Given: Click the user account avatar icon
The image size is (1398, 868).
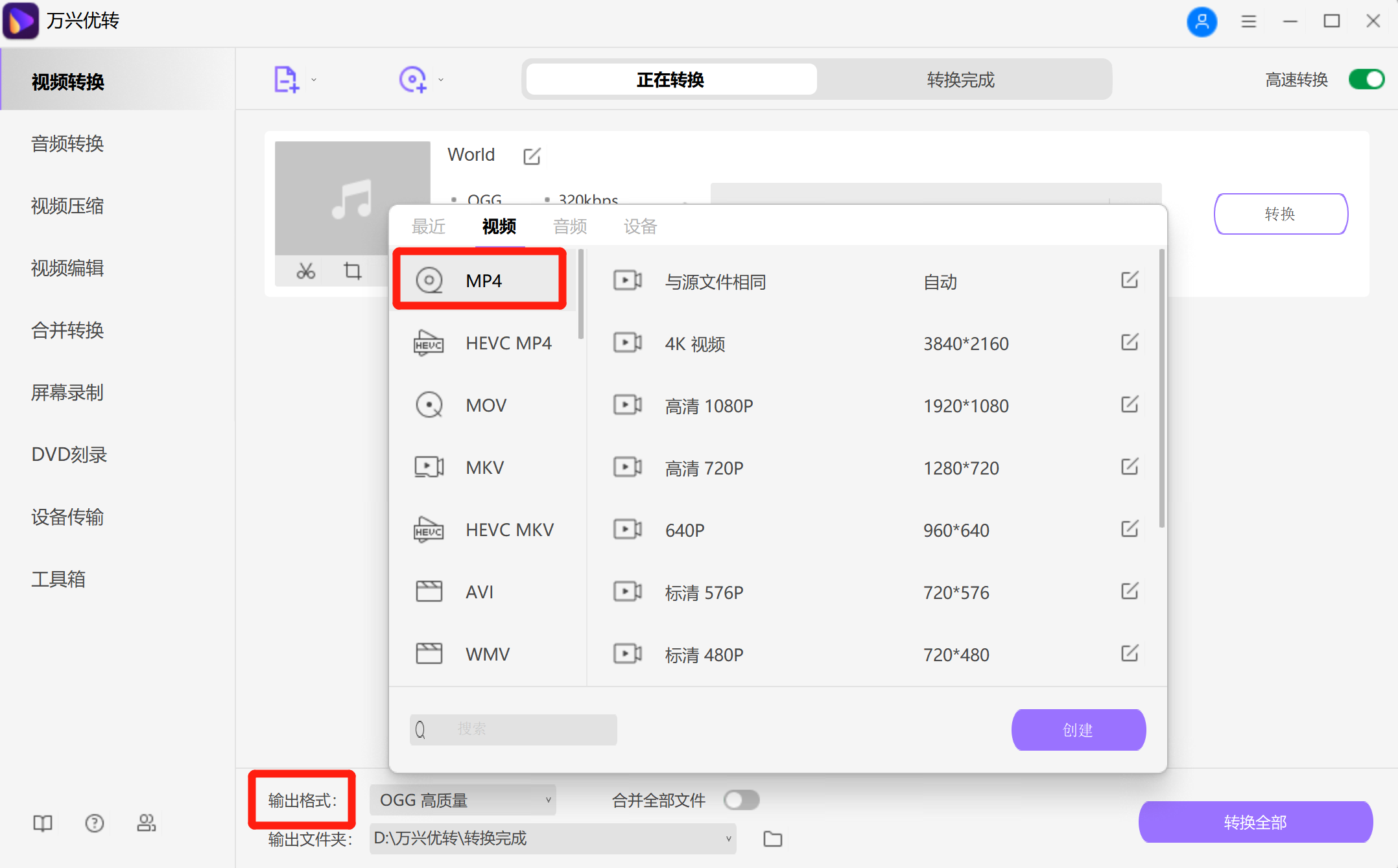Looking at the screenshot, I should click(1201, 21).
